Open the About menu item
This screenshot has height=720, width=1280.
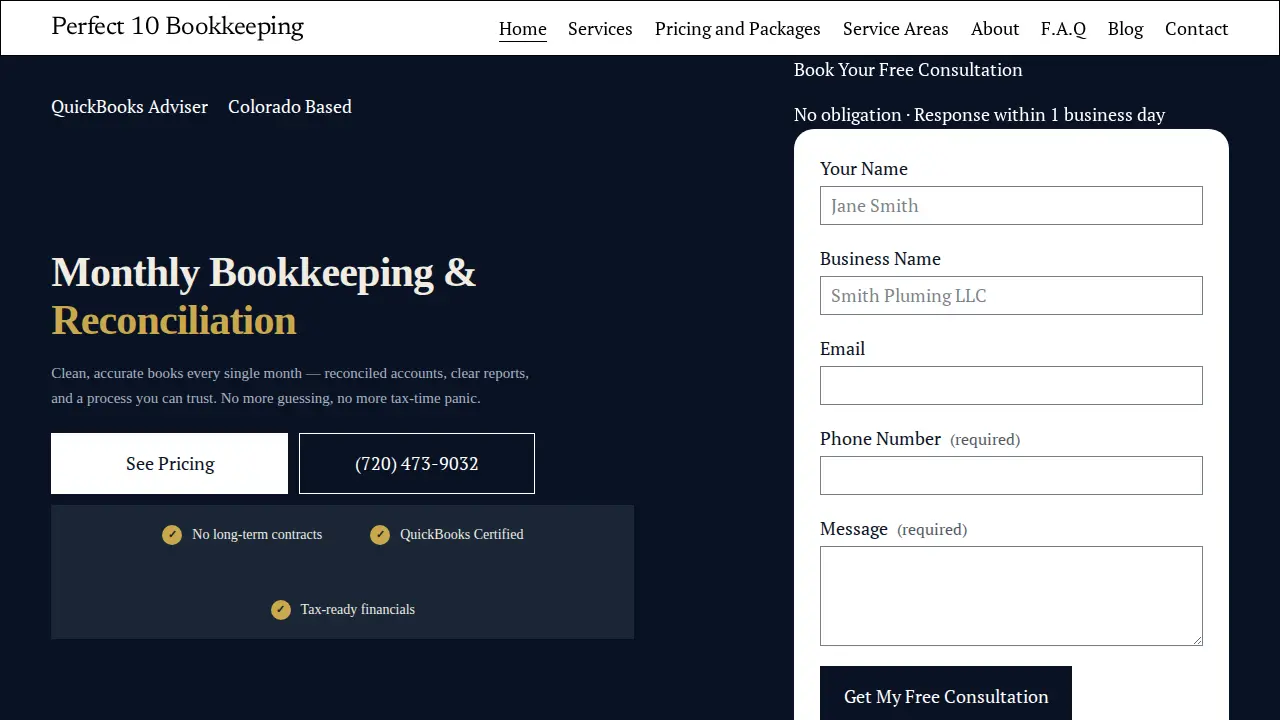point(995,29)
